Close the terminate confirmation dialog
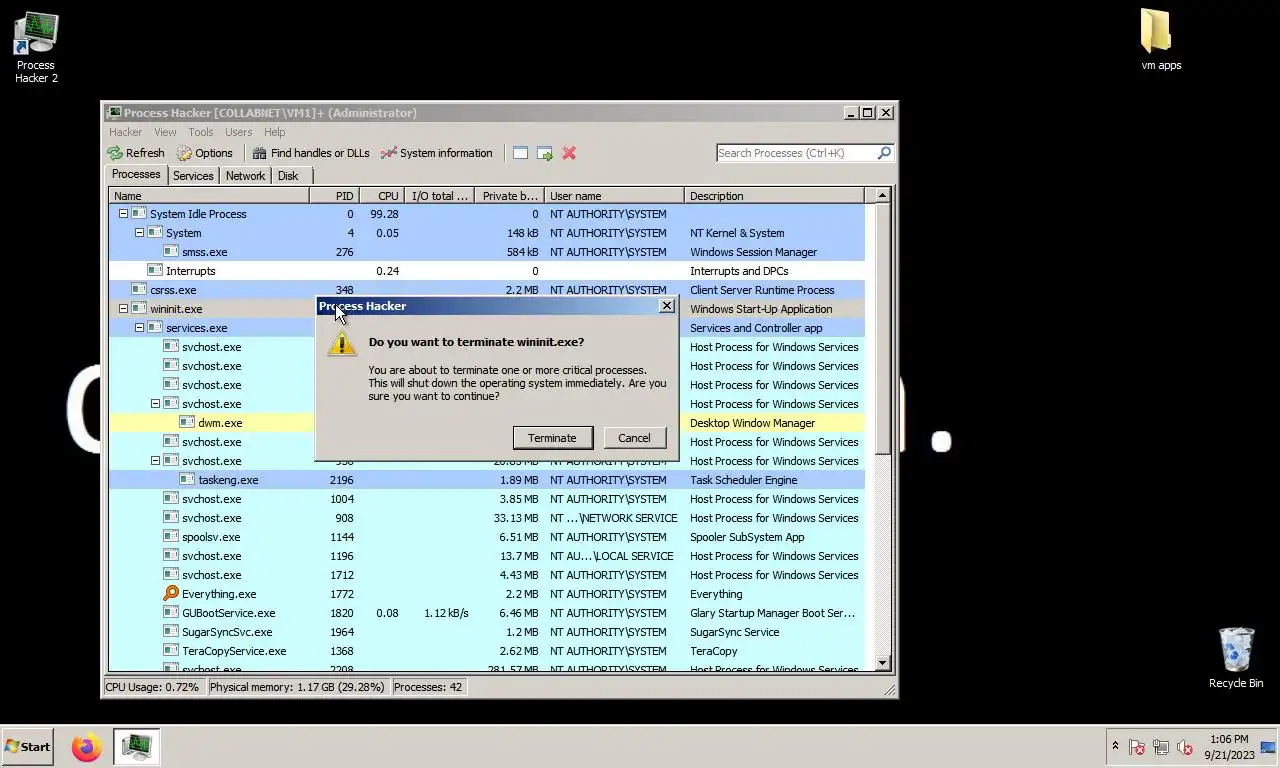1280x768 pixels. tap(667, 306)
